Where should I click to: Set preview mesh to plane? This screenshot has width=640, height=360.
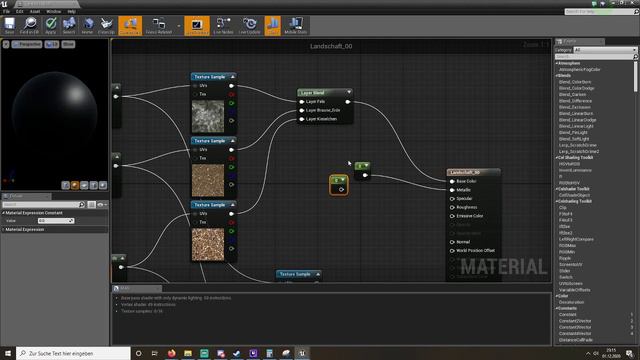coord(84,185)
